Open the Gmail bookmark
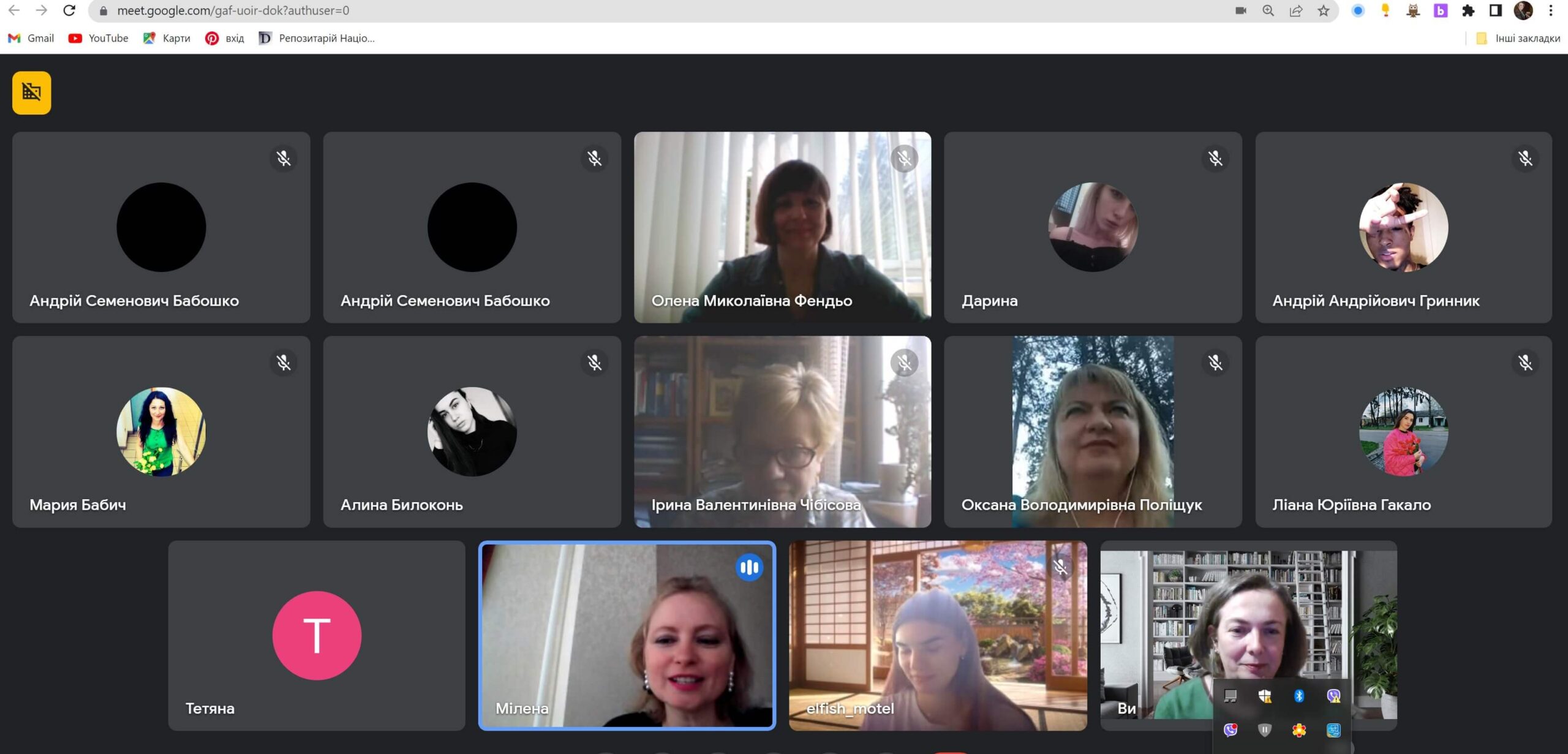1568x754 pixels. (x=31, y=38)
